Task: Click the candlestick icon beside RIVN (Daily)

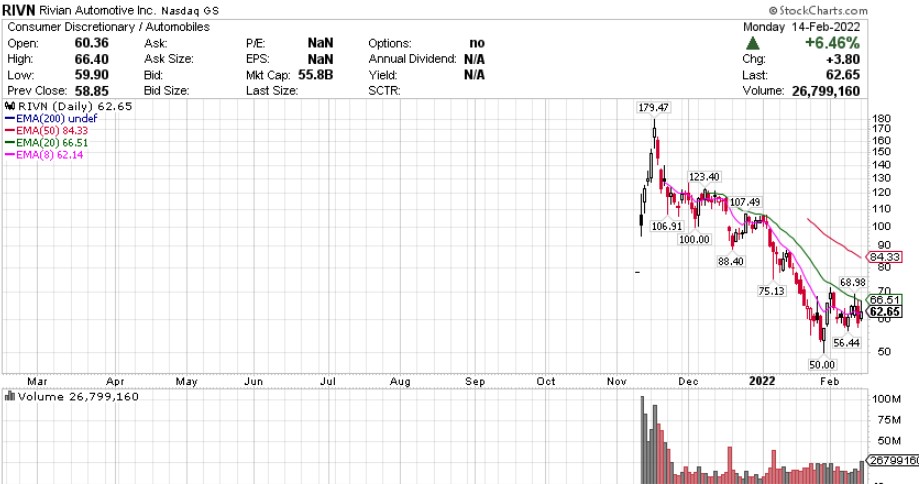Action: click(x=10, y=106)
